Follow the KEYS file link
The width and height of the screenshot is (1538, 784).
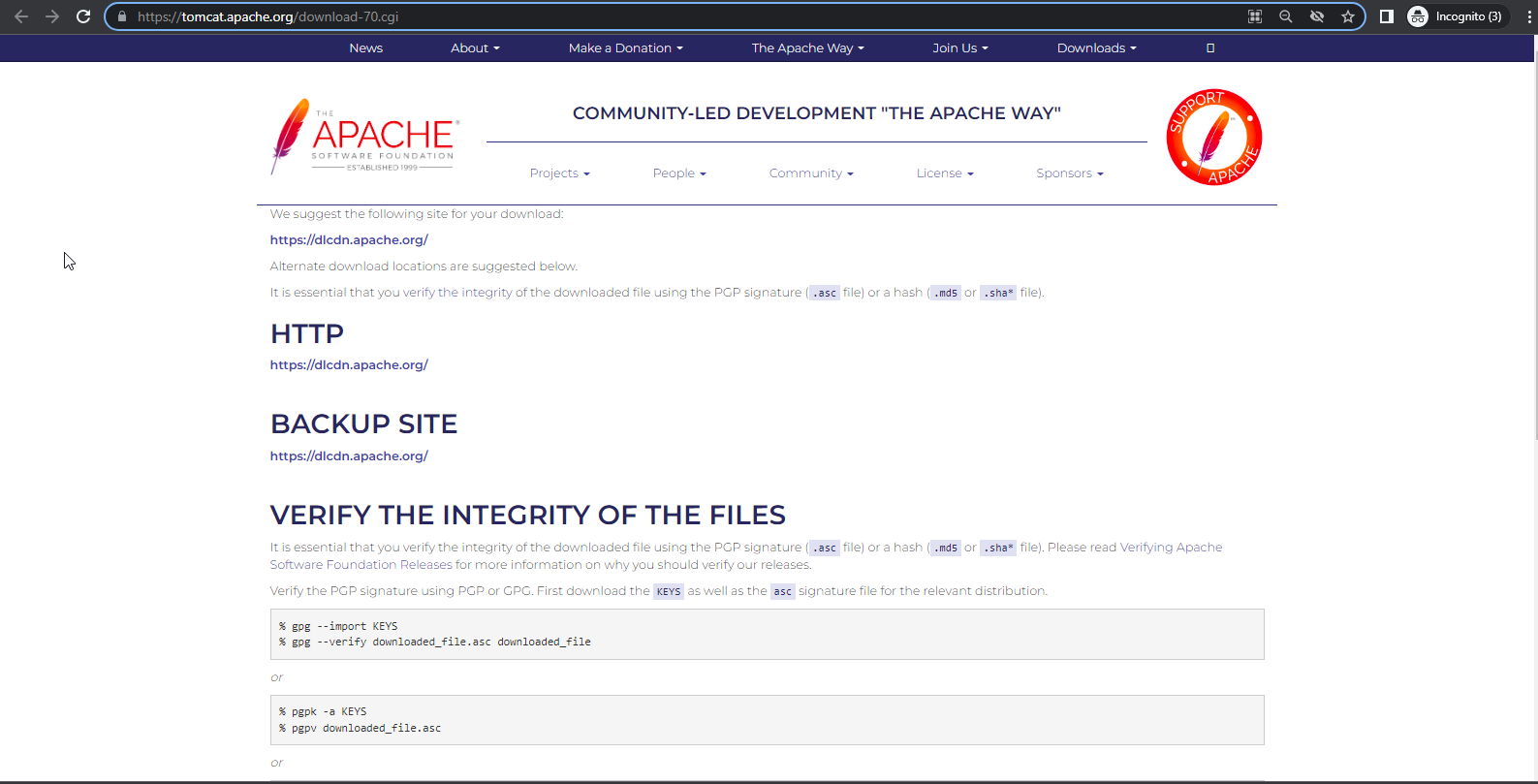[x=669, y=592]
